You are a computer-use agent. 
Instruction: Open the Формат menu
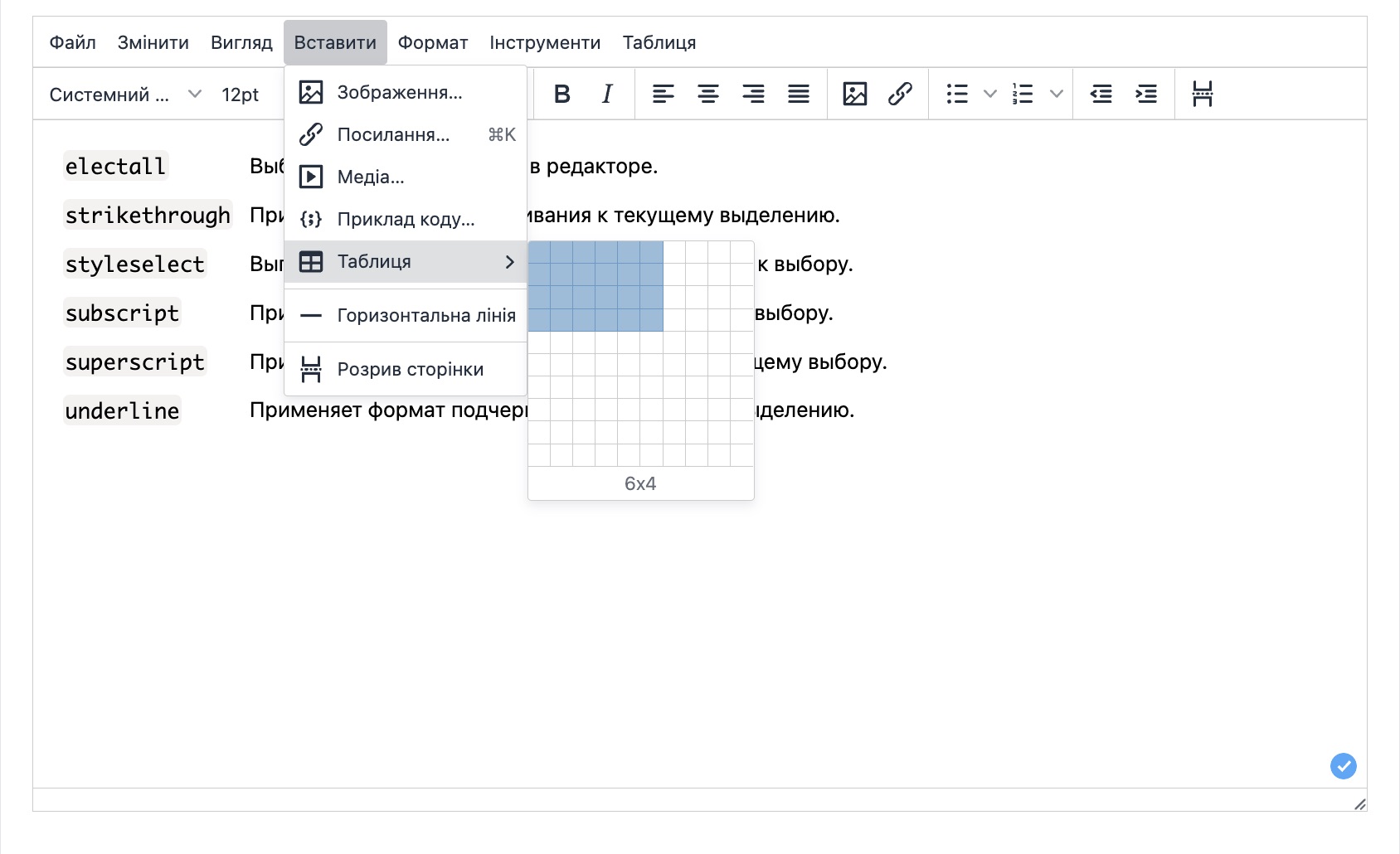pos(432,42)
